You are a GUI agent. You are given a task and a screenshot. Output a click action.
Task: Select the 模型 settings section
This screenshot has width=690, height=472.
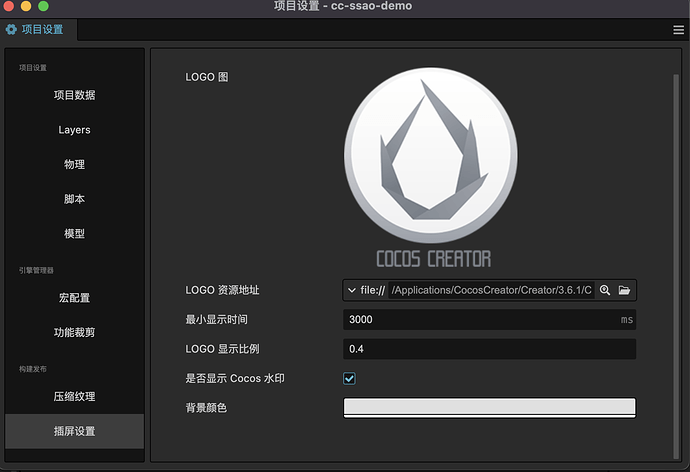[74, 234]
